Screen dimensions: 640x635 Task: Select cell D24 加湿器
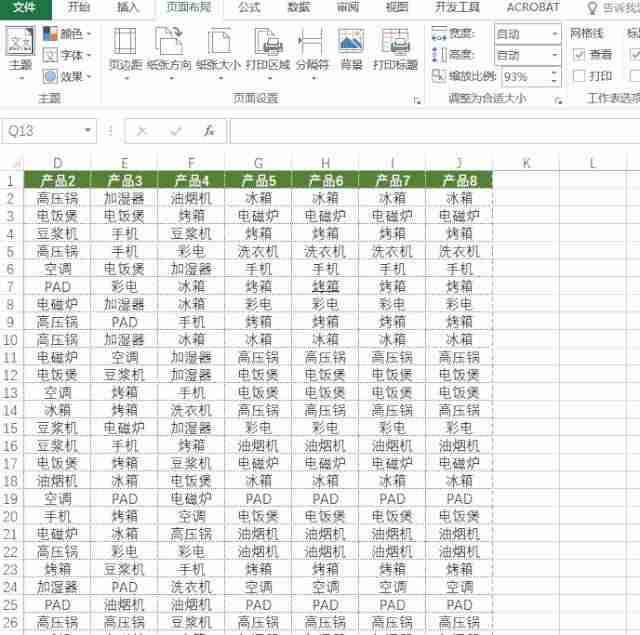(58, 587)
